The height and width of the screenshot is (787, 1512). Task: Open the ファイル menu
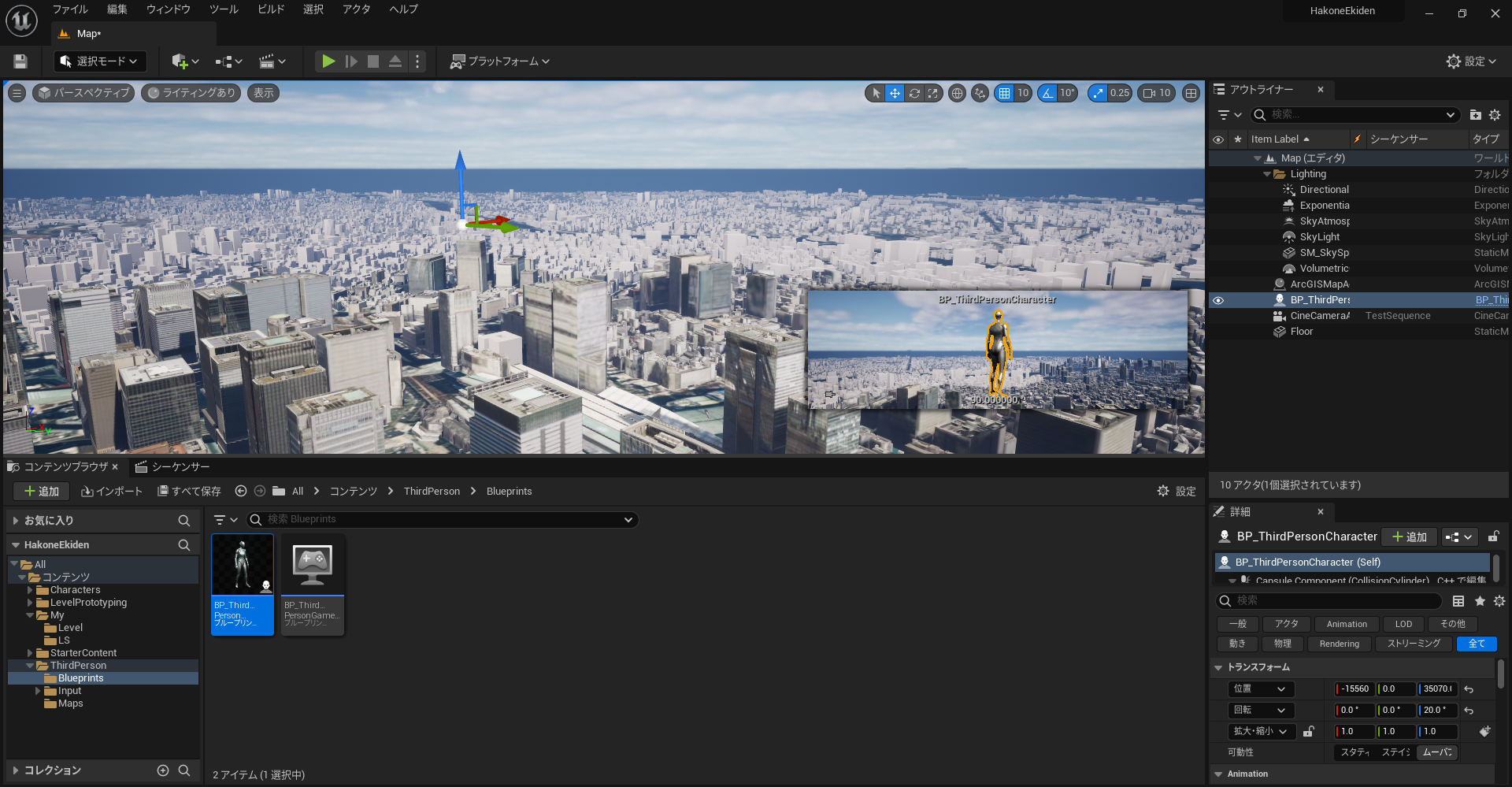coord(70,9)
